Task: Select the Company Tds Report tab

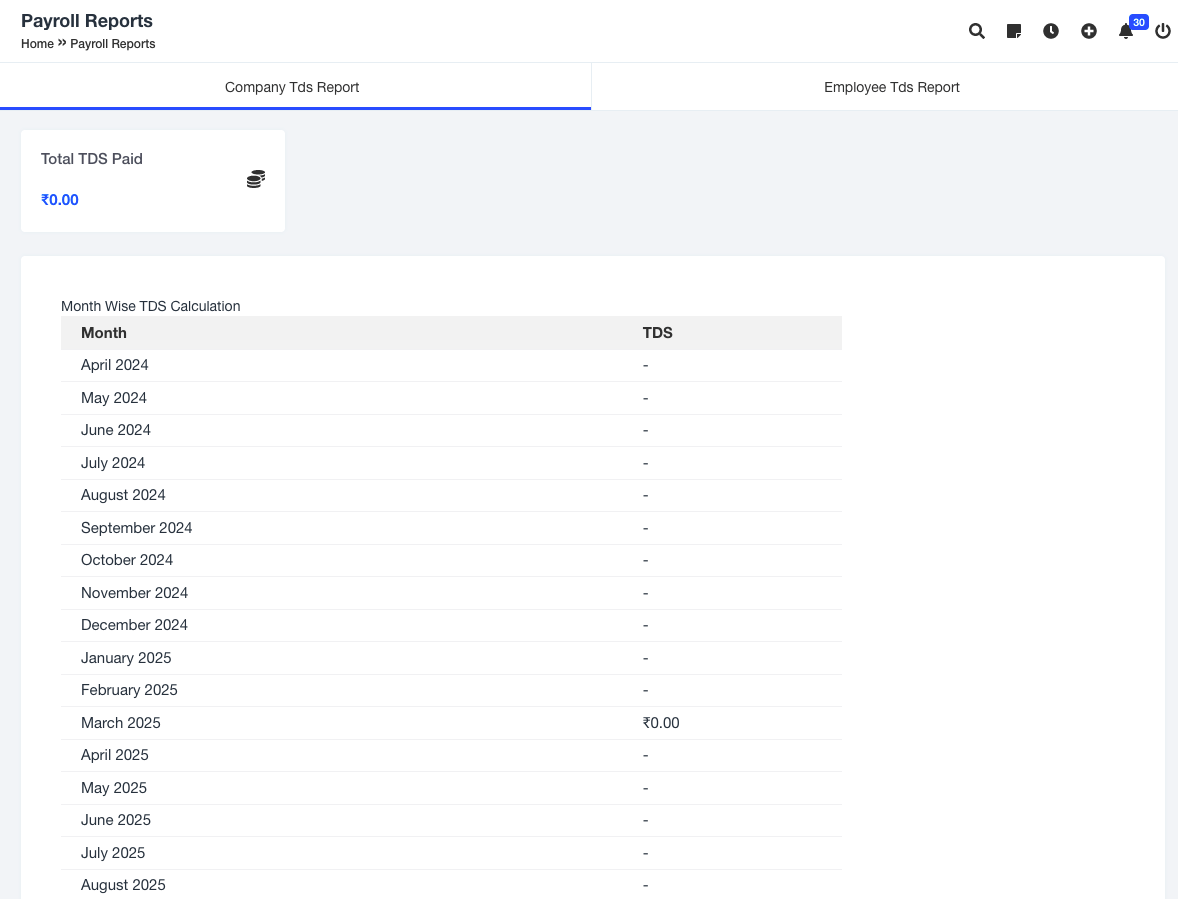Action: click(292, 87)
